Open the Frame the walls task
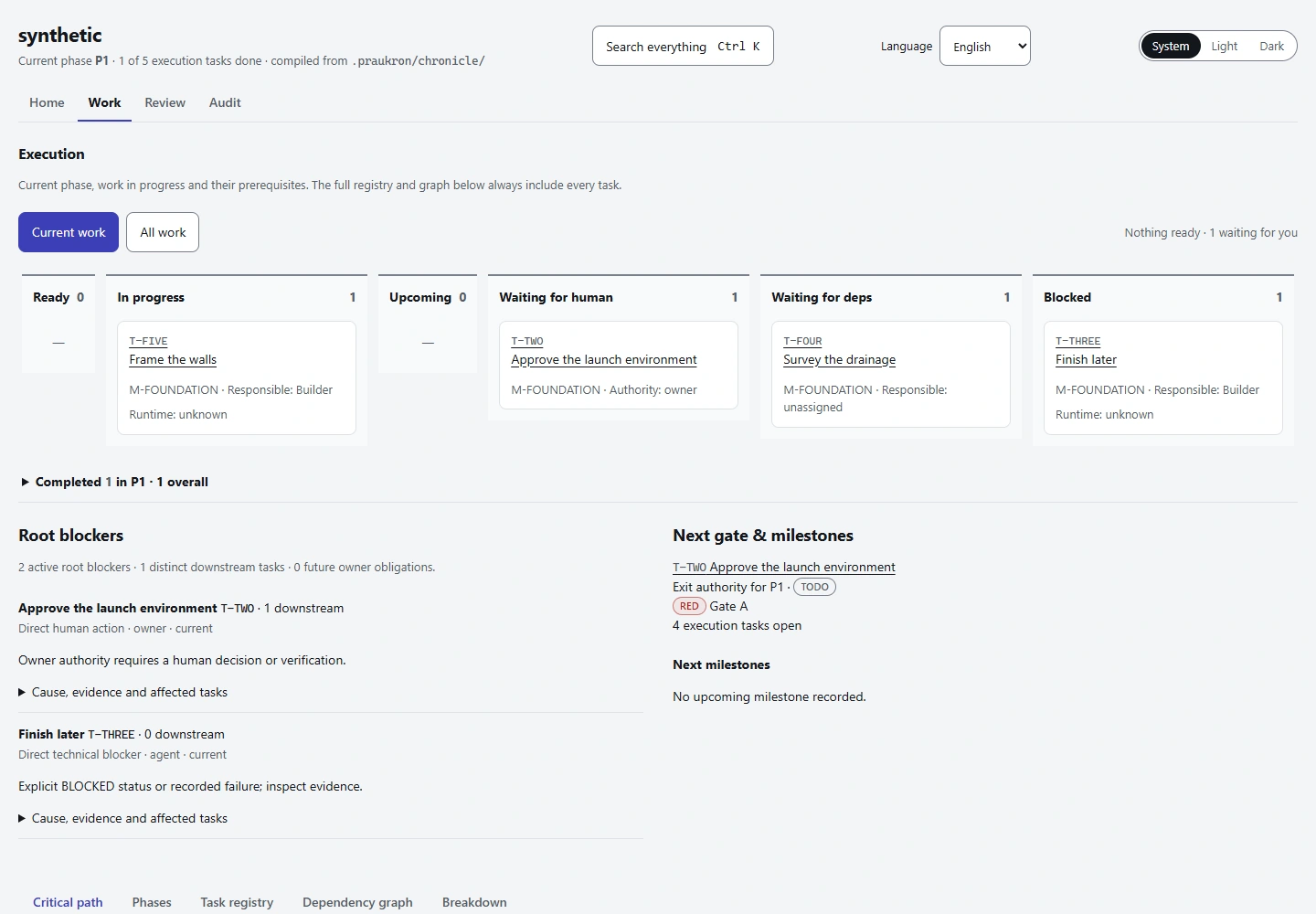Screen dimensions: 1316x914 [x=173, y=359]
